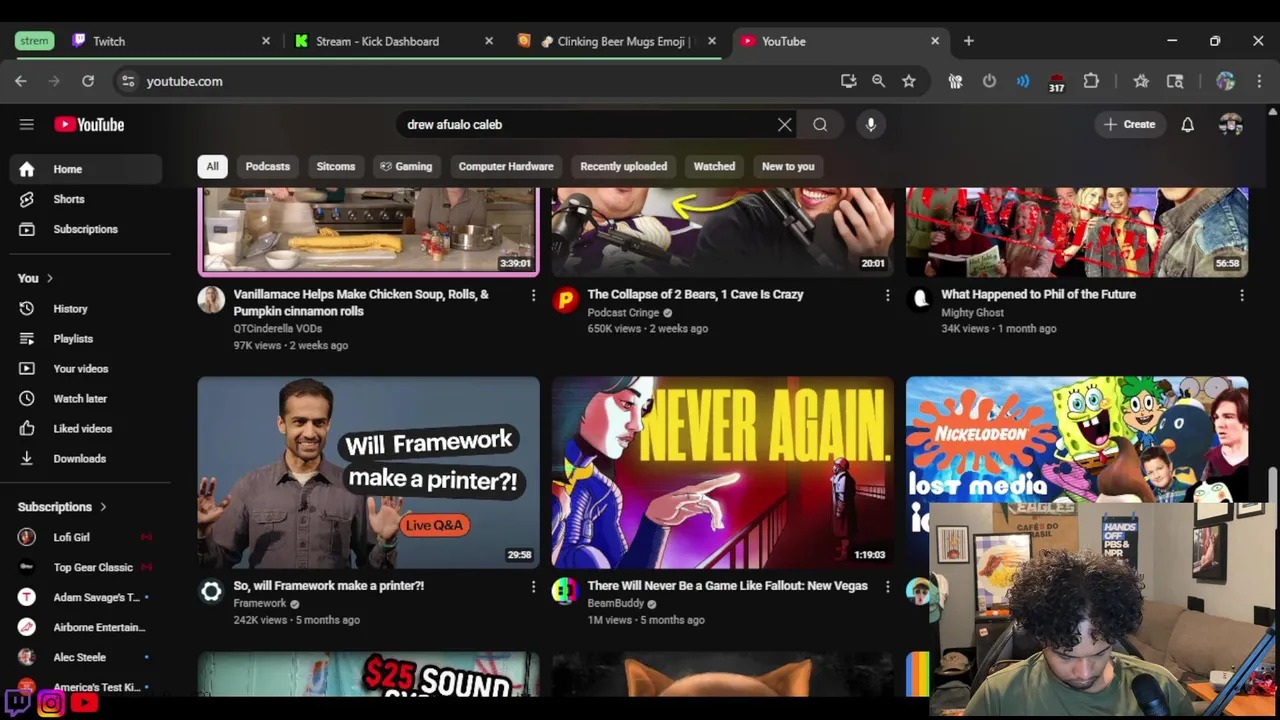Open the Mighty Ghost channel avatar
Screen dimensions: 1280x720
[x=919, y=299]
